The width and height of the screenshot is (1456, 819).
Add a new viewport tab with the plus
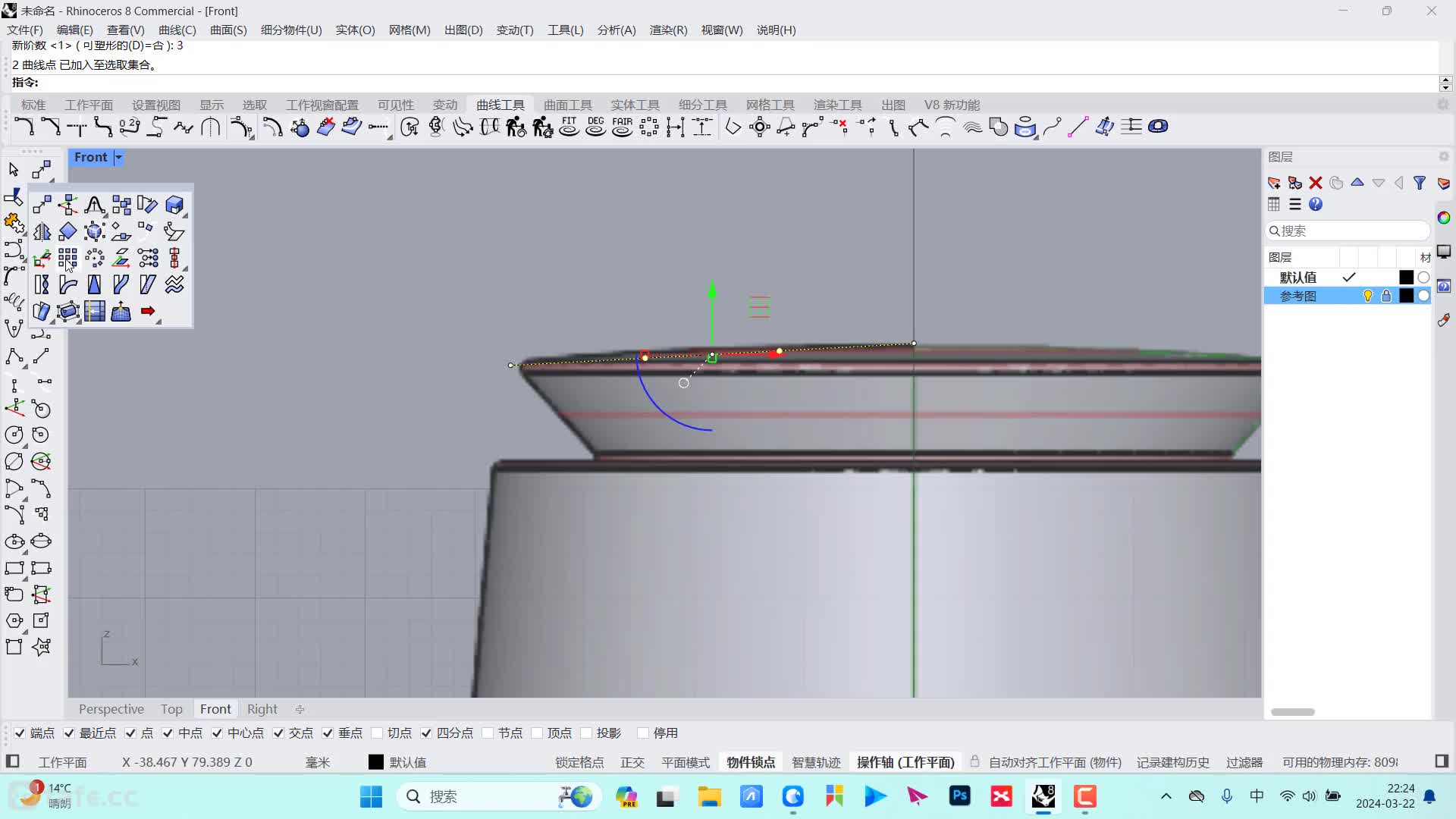pyautogui.click(x=300, y=709)
